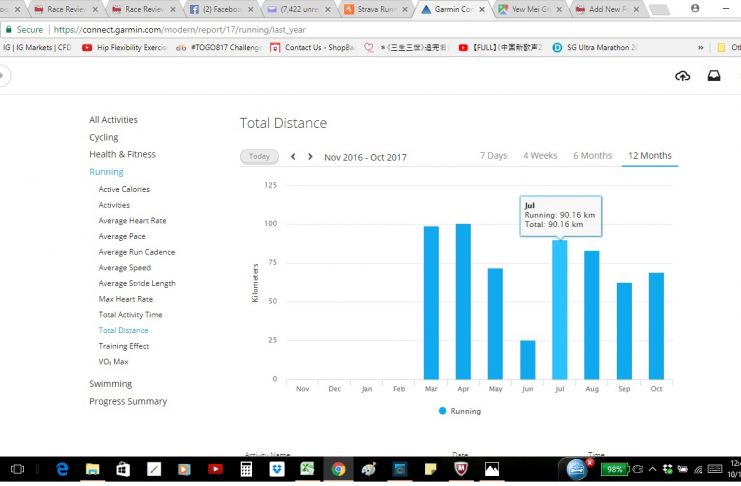Viewport: 741px width, 486px height.
Task: Open the Garmin inbox tray icon
Action: 714,76
